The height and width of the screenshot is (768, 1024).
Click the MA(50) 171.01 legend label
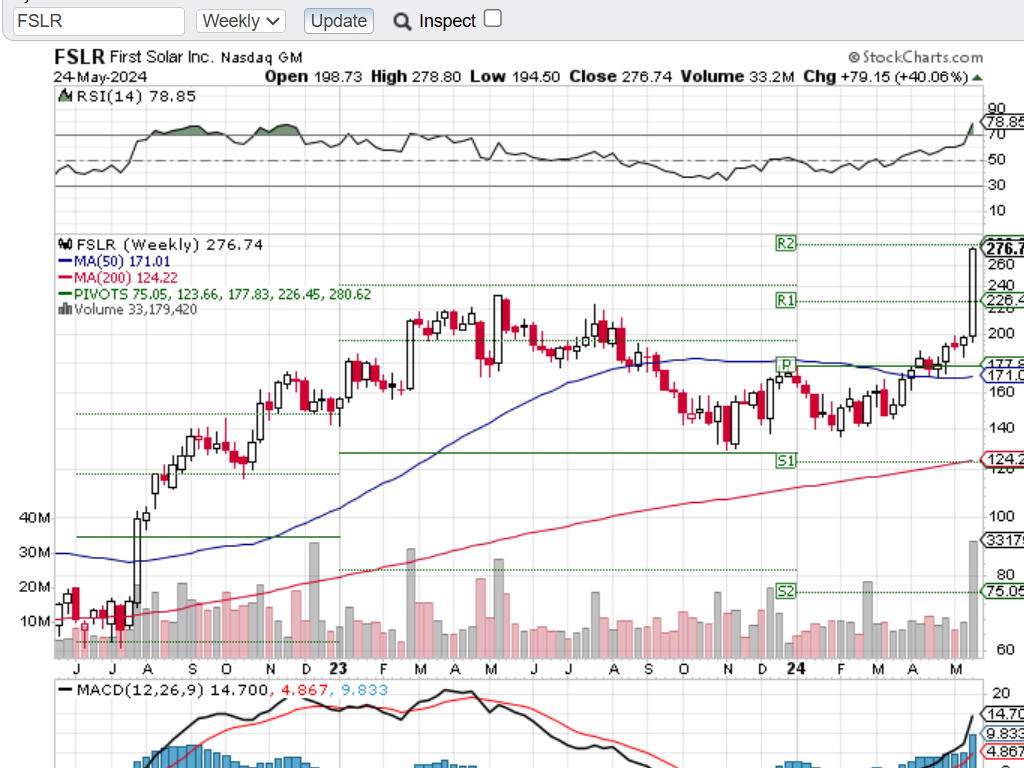[122, 261]
